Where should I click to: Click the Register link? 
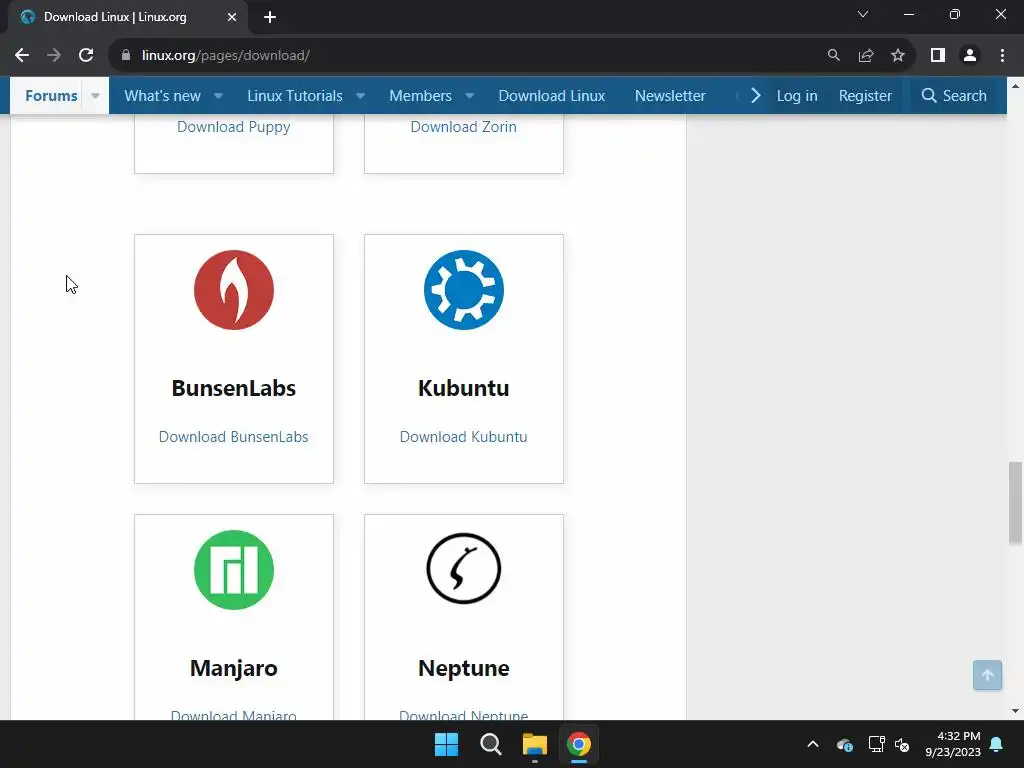click(865, 96)
